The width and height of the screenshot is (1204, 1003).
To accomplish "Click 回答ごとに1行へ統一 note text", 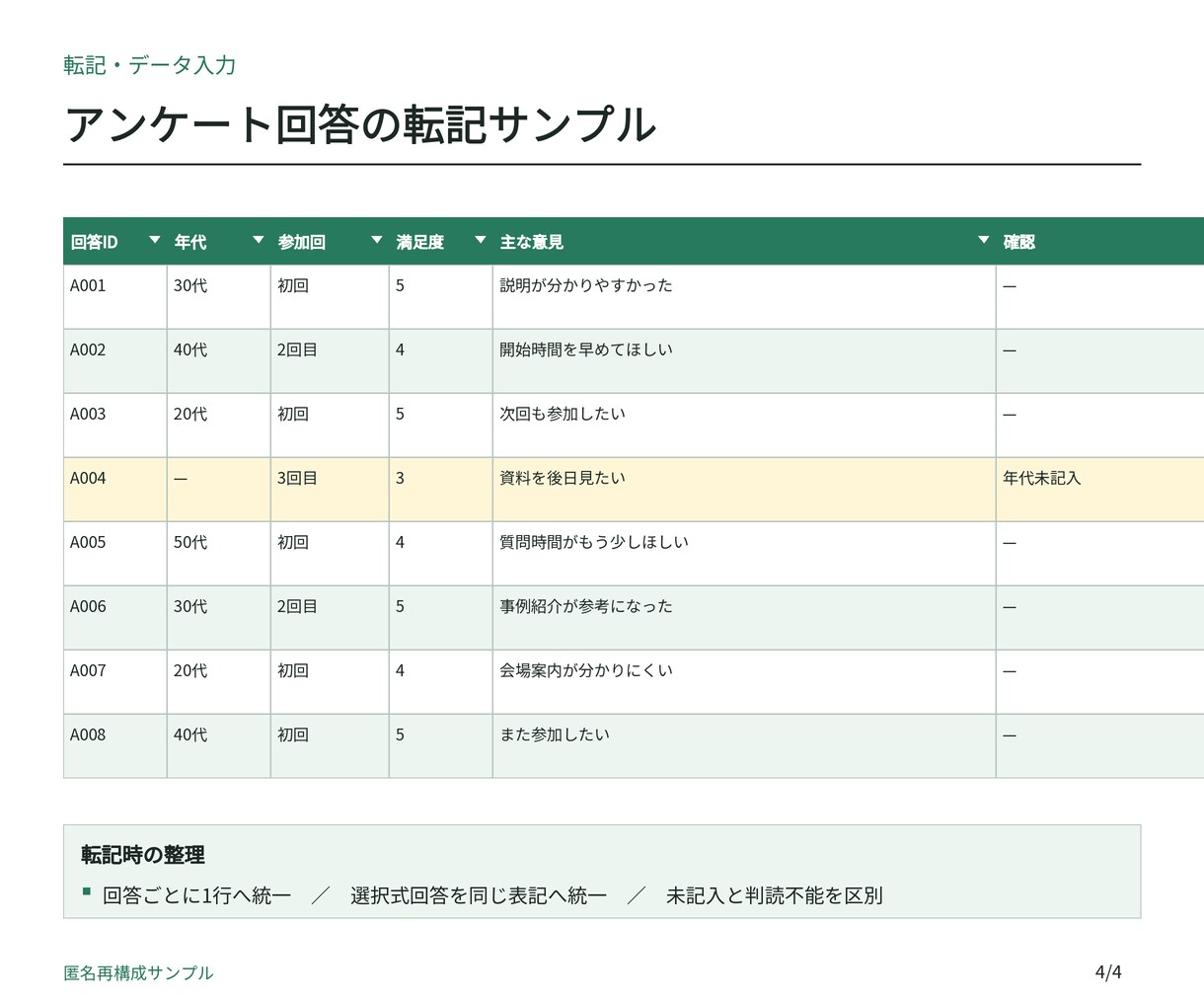I will [196, 895].
